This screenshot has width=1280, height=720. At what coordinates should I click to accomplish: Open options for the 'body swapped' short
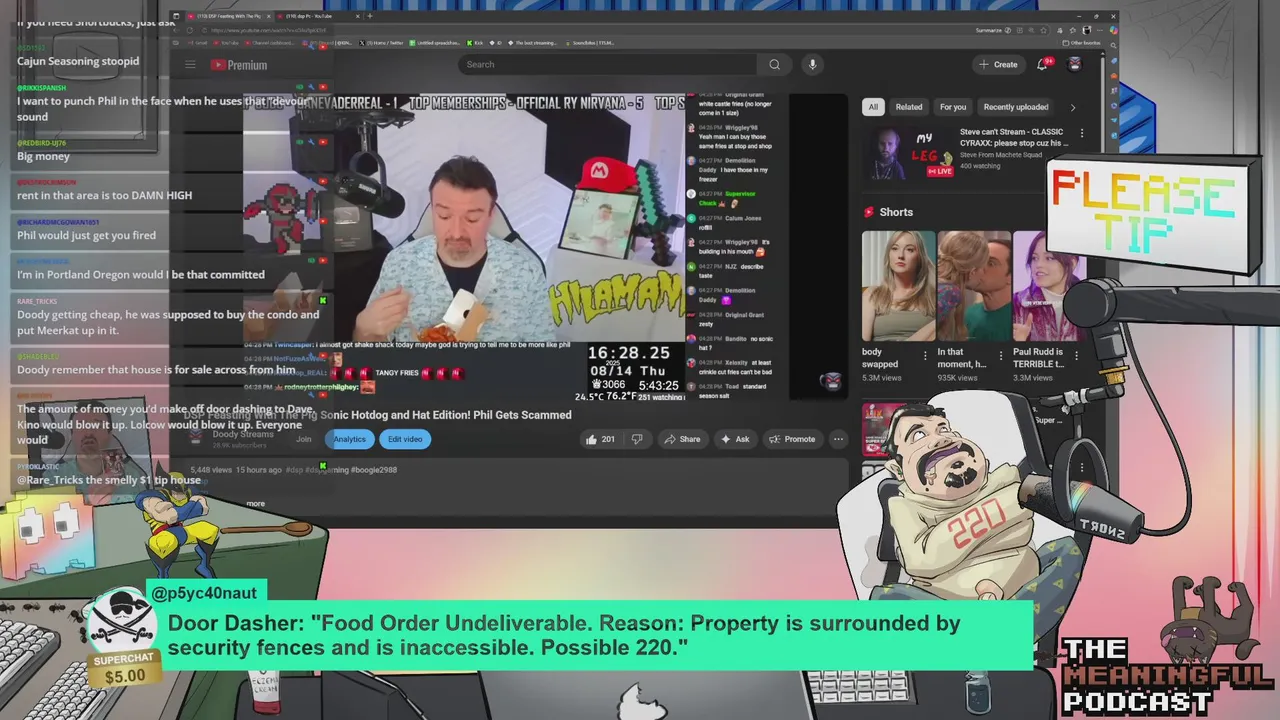pyautogui.click(x=925, y=355)
